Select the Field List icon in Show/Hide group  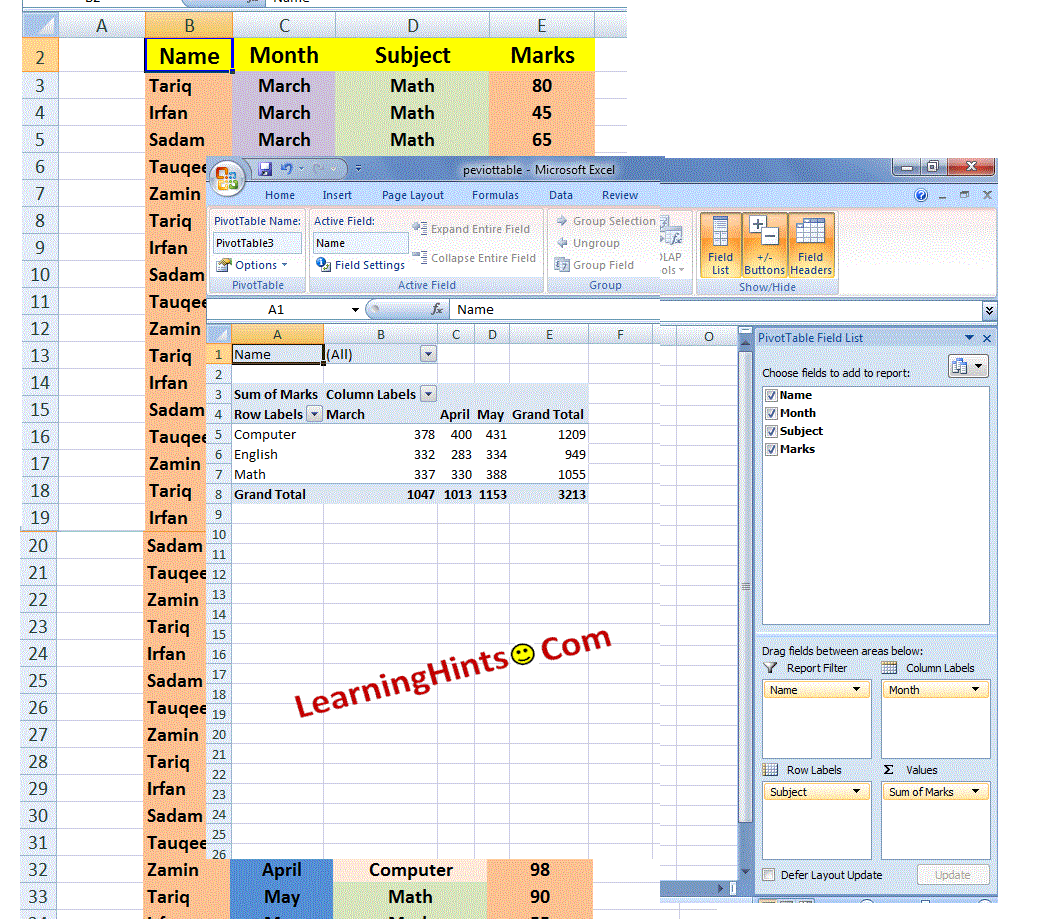tap(720, 243)
